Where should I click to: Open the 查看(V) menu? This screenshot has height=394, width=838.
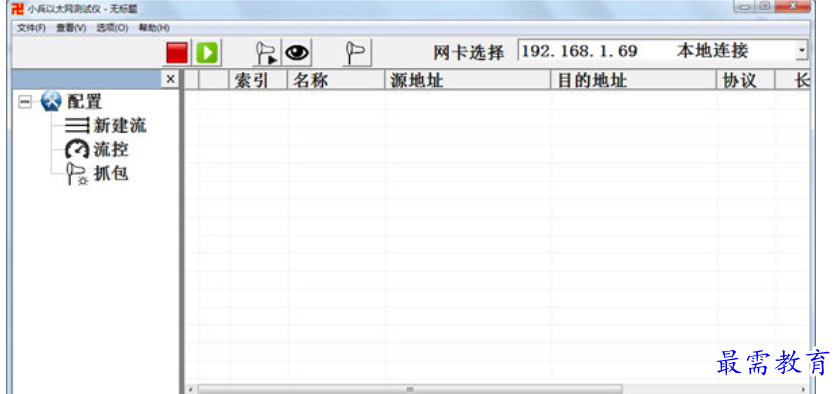click(x=71, y=28)
